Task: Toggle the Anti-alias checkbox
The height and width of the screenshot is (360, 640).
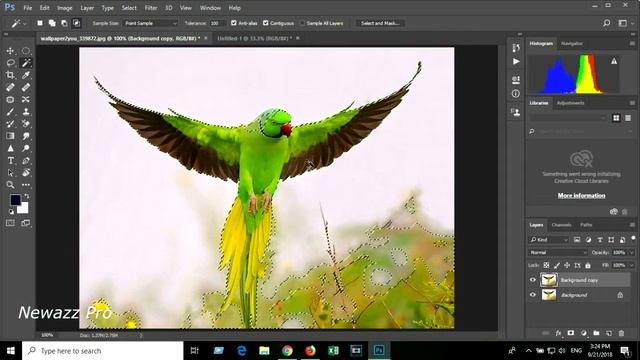Action: 234,23
